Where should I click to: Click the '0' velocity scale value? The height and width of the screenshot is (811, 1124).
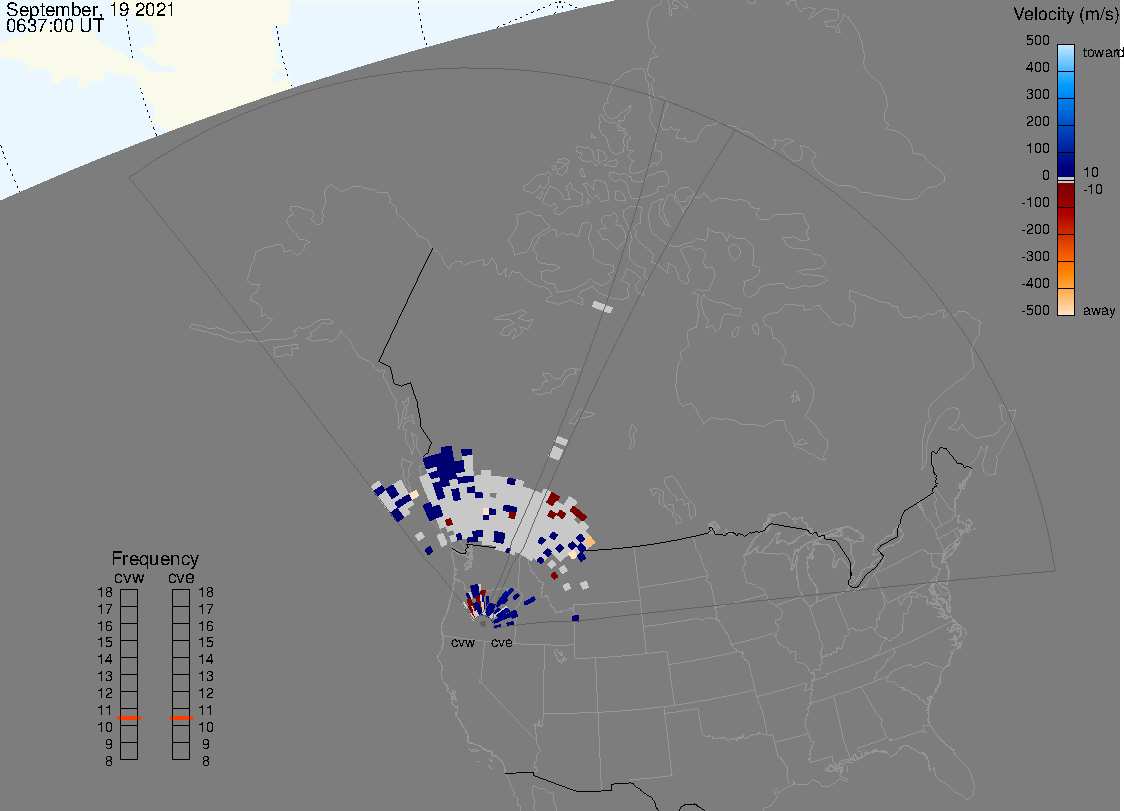click(x=1046, y=176)
